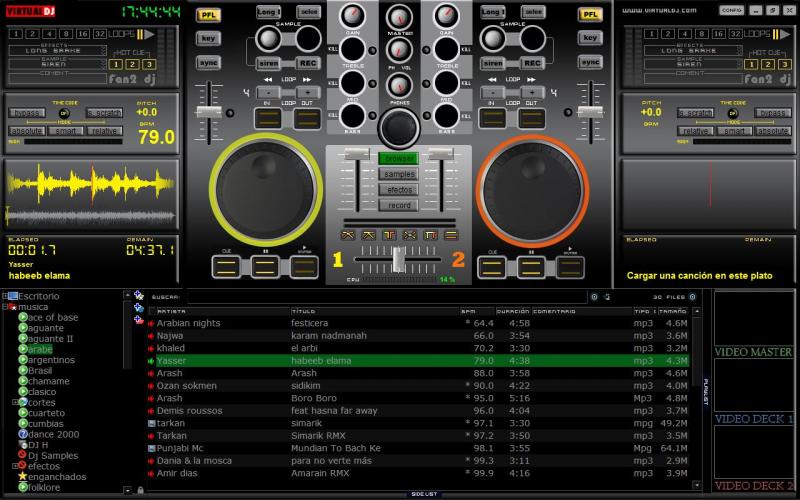Expand the cortes folder node
This screenshot has height=500, width=800.
pos(15,402)
